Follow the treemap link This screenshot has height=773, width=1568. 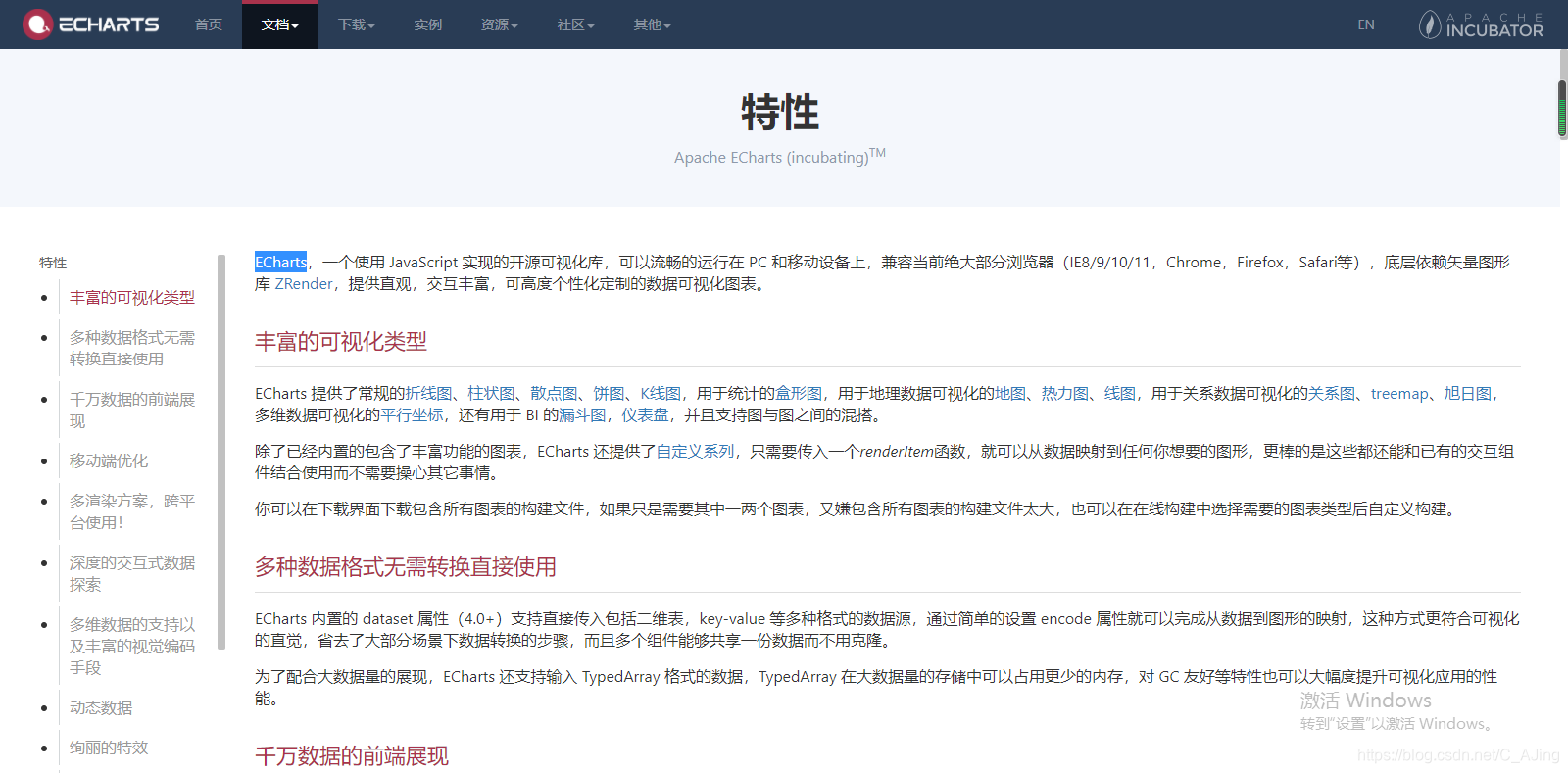[x=1399, y=394]
